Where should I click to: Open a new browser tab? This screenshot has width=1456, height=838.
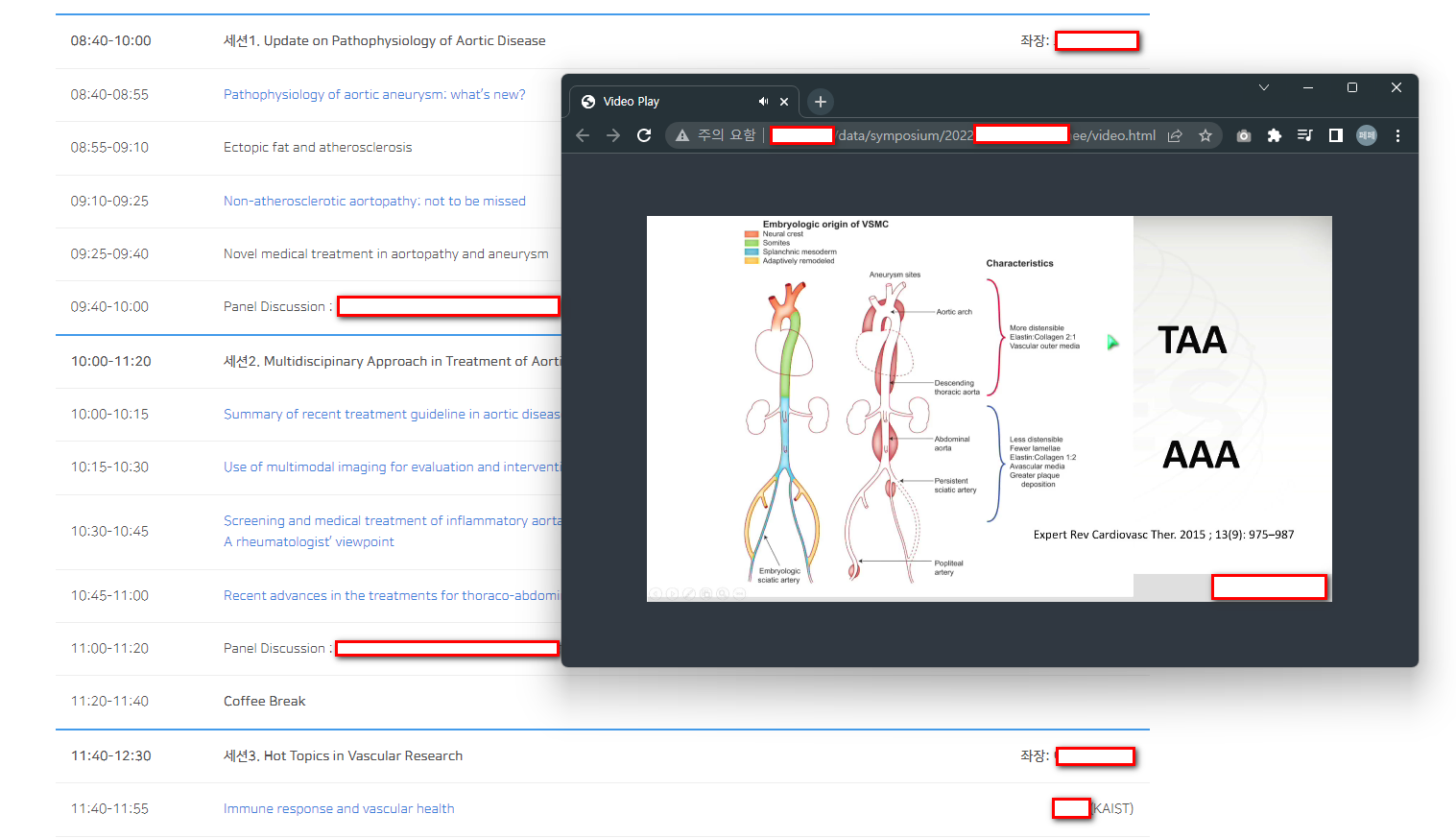(x=821, y=101)
